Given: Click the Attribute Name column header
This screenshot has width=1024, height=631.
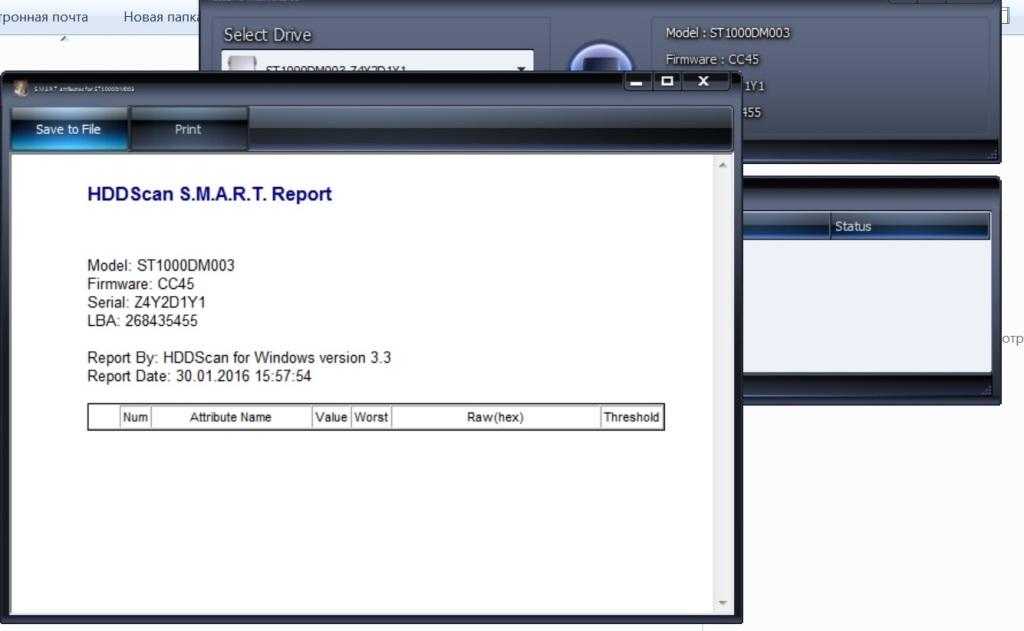Looking at the screenshot, I should coord(231,417).
